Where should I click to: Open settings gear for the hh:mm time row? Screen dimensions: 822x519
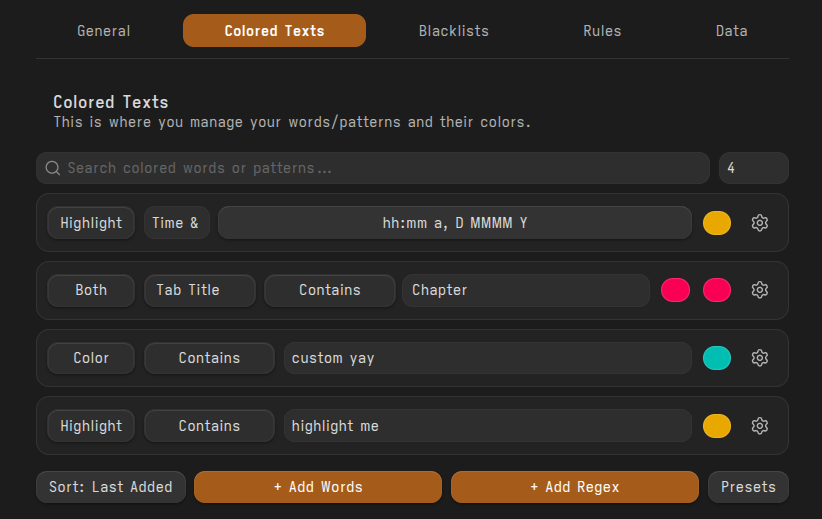[760, 223]
